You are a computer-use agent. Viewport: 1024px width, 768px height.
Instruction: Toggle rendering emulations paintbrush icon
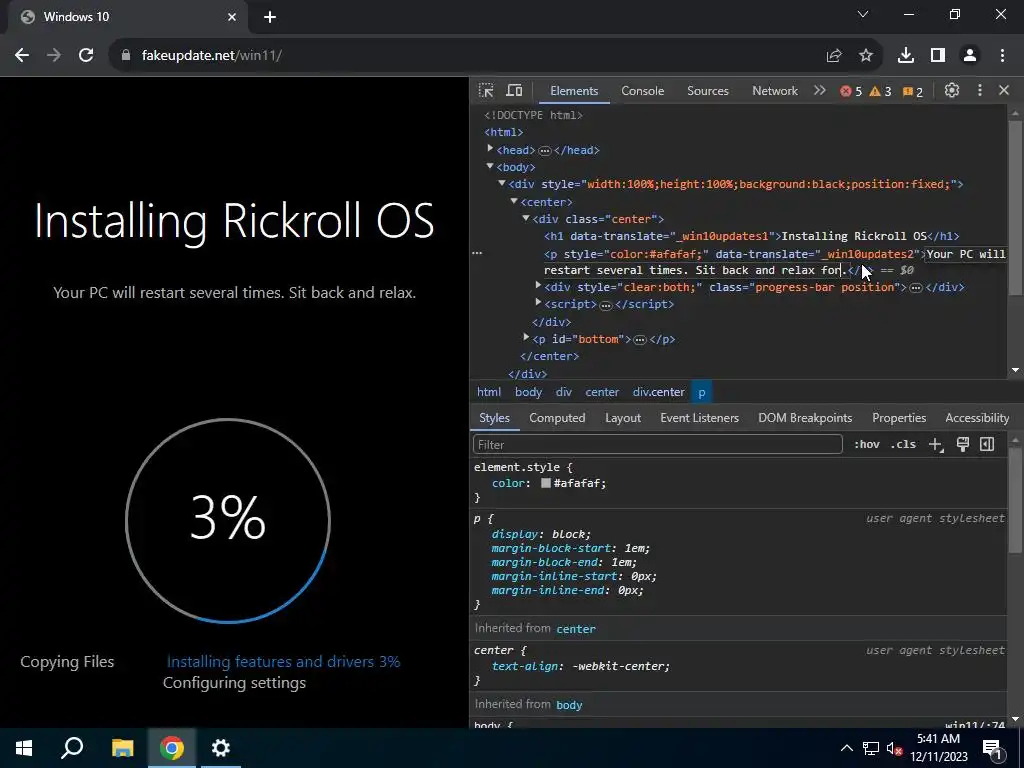click(963, 445)
